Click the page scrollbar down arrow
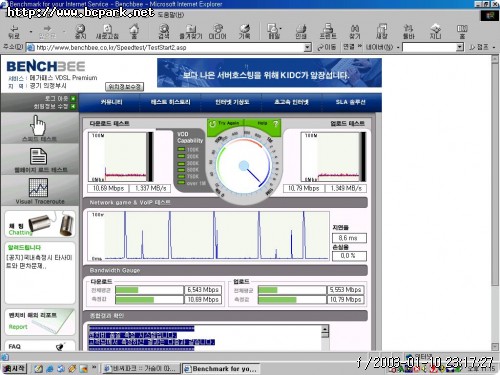This screenshot has width=500, height=375. (495, 347)
